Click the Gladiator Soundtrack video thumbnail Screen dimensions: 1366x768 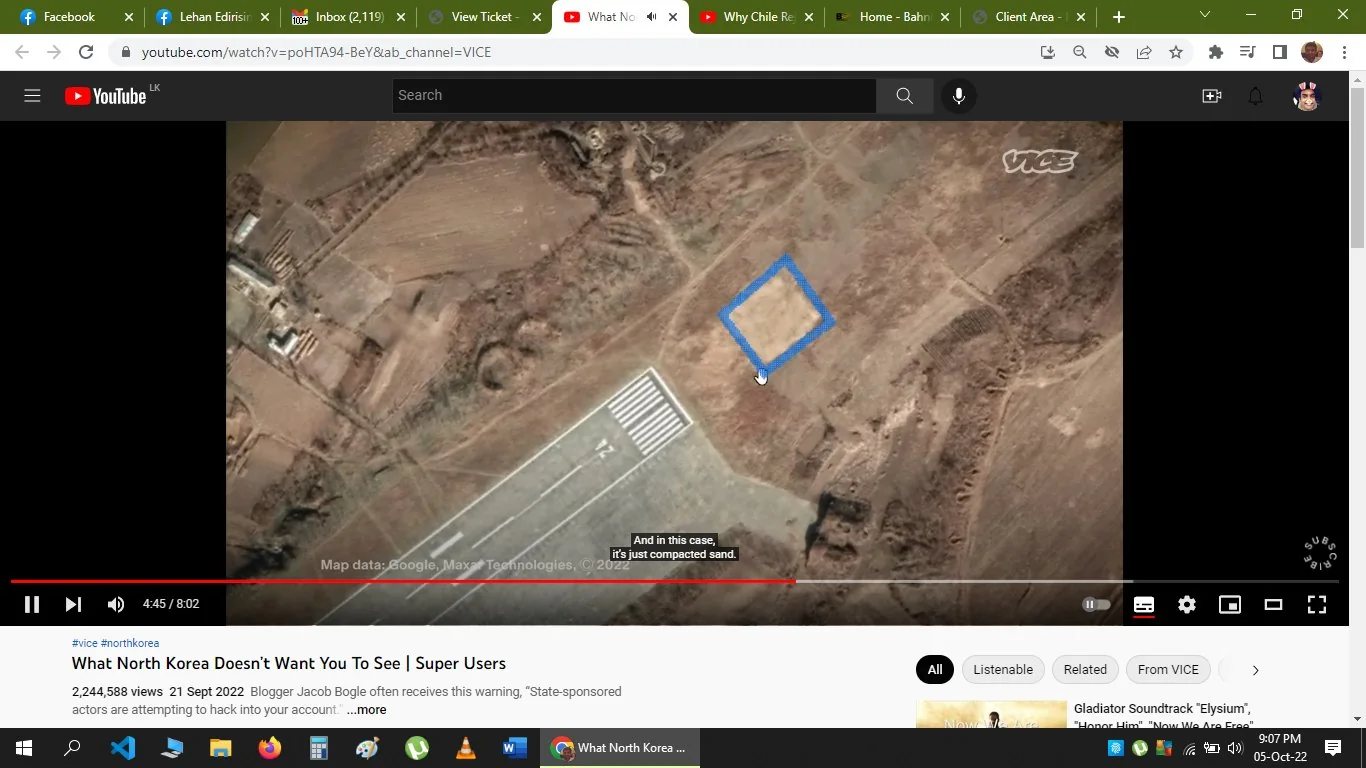[991, 714]
